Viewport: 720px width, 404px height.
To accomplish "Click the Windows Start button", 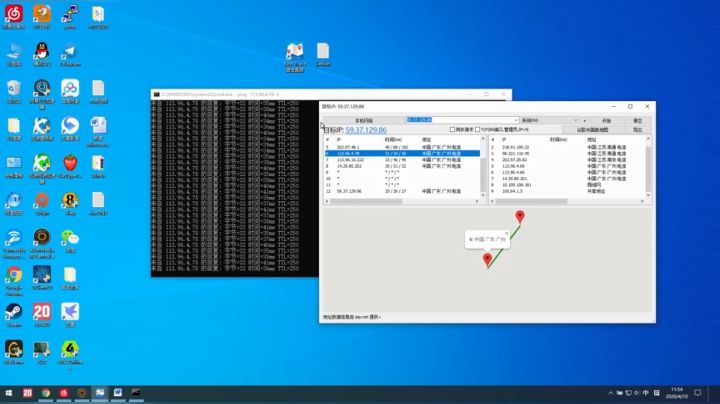I will (9, 393).
